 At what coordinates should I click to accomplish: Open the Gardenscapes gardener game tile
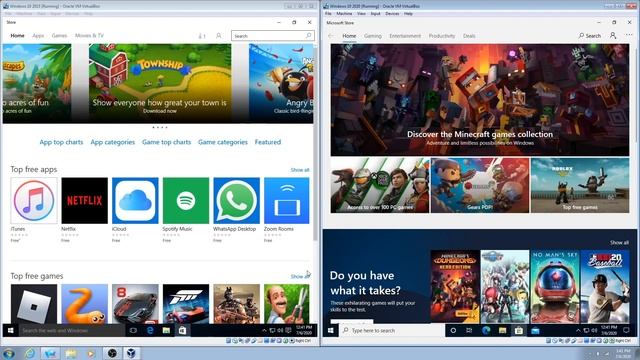tap(287, 304)
